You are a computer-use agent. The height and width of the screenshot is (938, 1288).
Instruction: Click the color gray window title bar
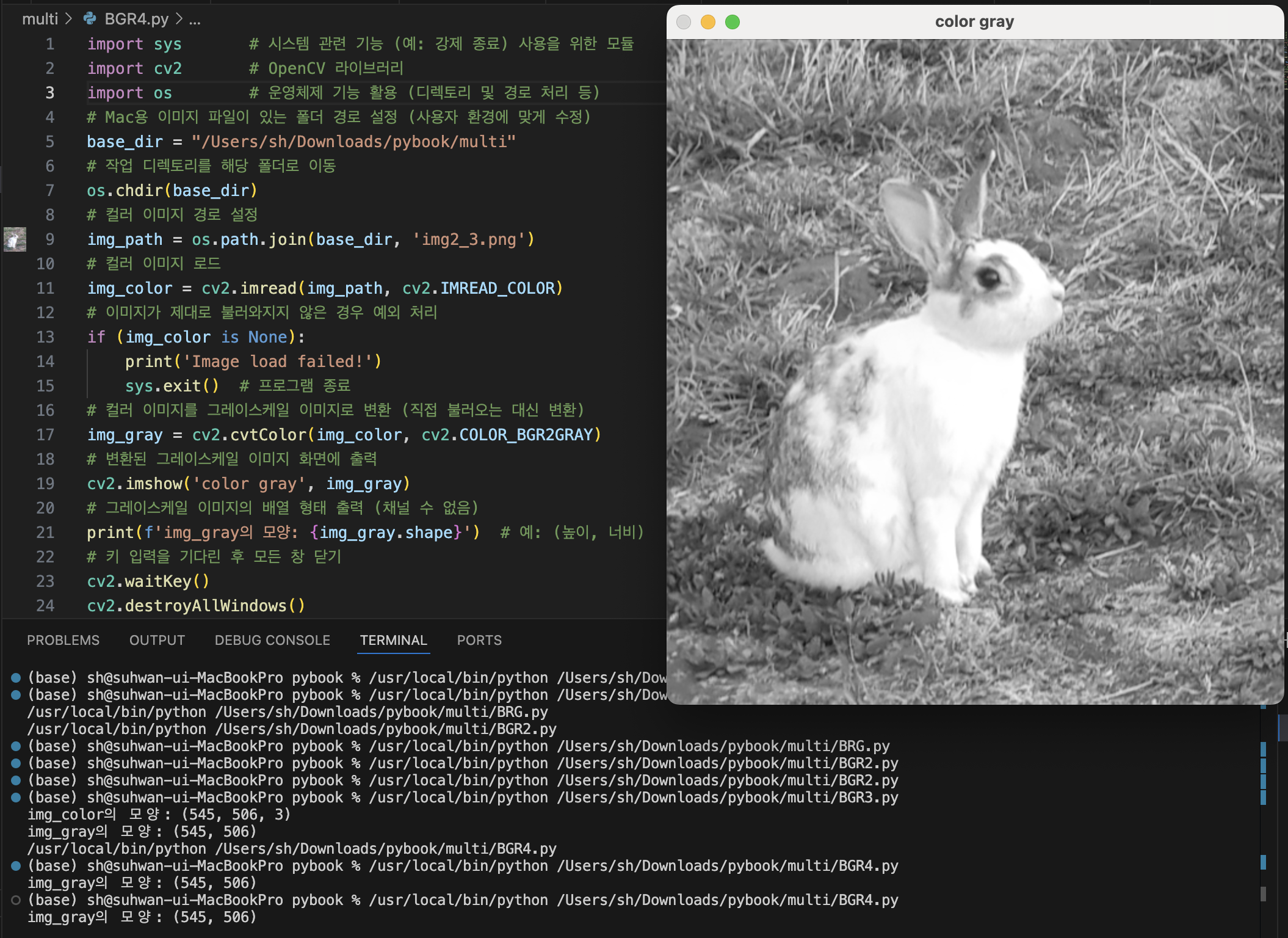click(974, 22)
